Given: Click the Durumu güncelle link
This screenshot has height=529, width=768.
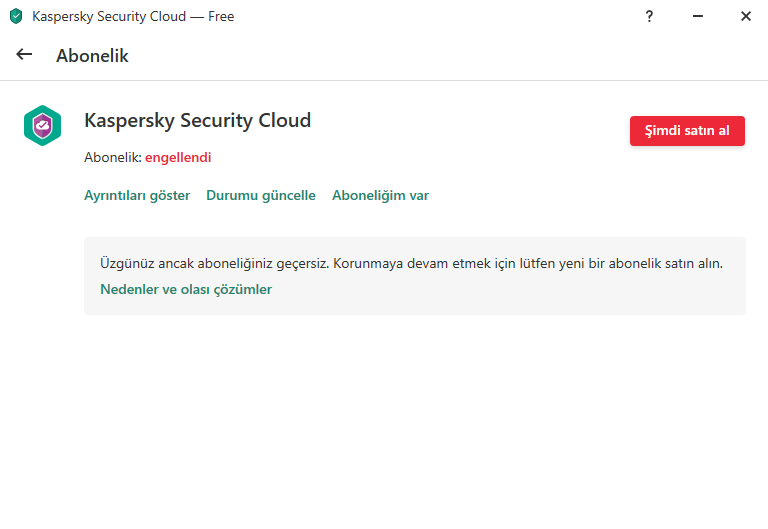Looking at the screenshot, I should coord(261,195).
